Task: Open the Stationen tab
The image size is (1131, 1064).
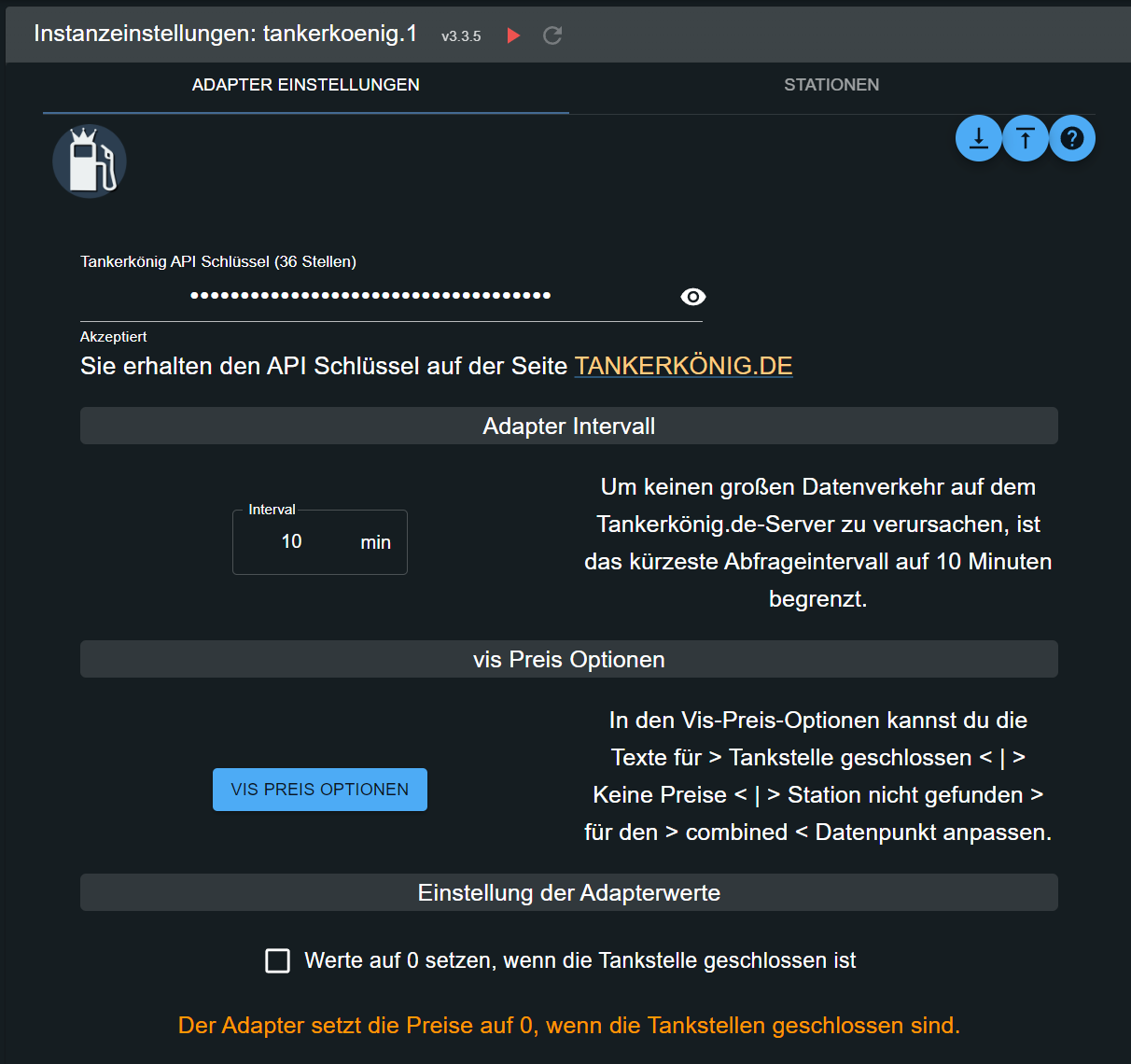Action: [831, 85]
